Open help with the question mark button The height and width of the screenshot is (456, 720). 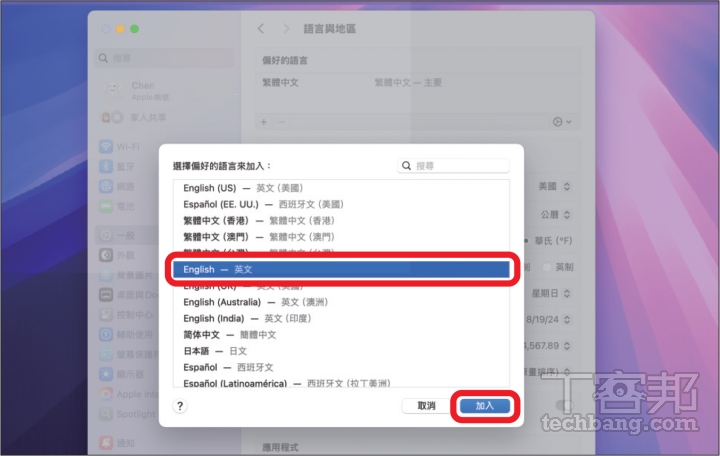[x=180, y=406]
